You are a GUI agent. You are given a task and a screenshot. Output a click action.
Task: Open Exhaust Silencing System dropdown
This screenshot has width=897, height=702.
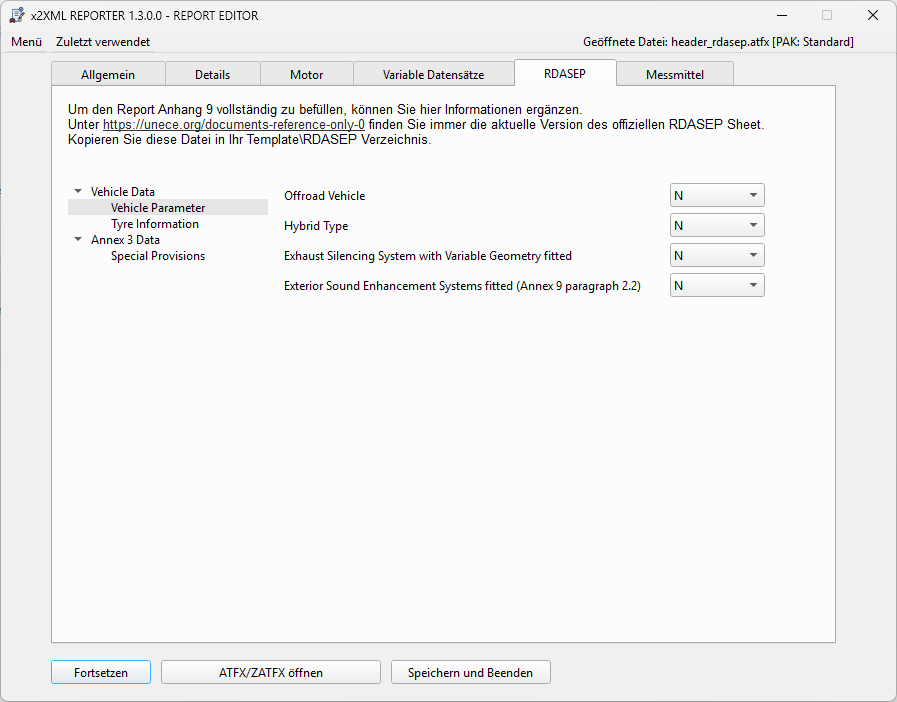point(716,256)
